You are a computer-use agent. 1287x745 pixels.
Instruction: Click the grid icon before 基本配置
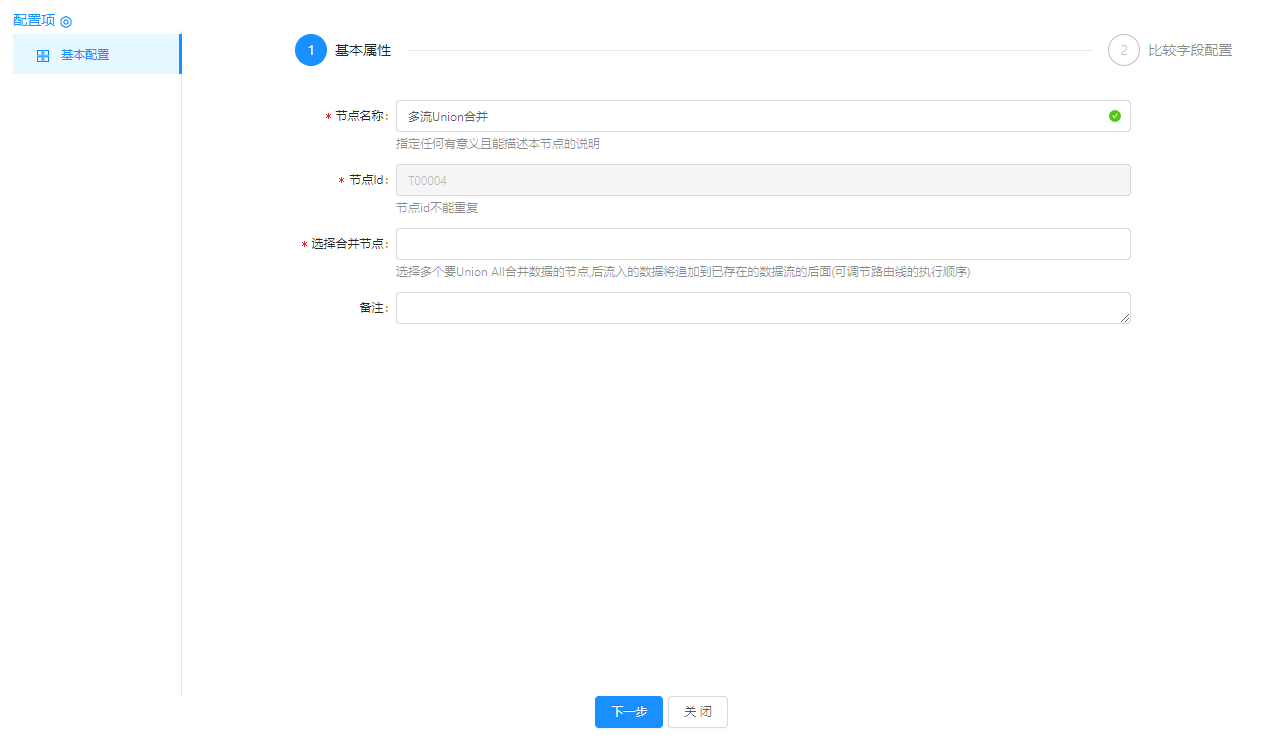pos(43,56)
